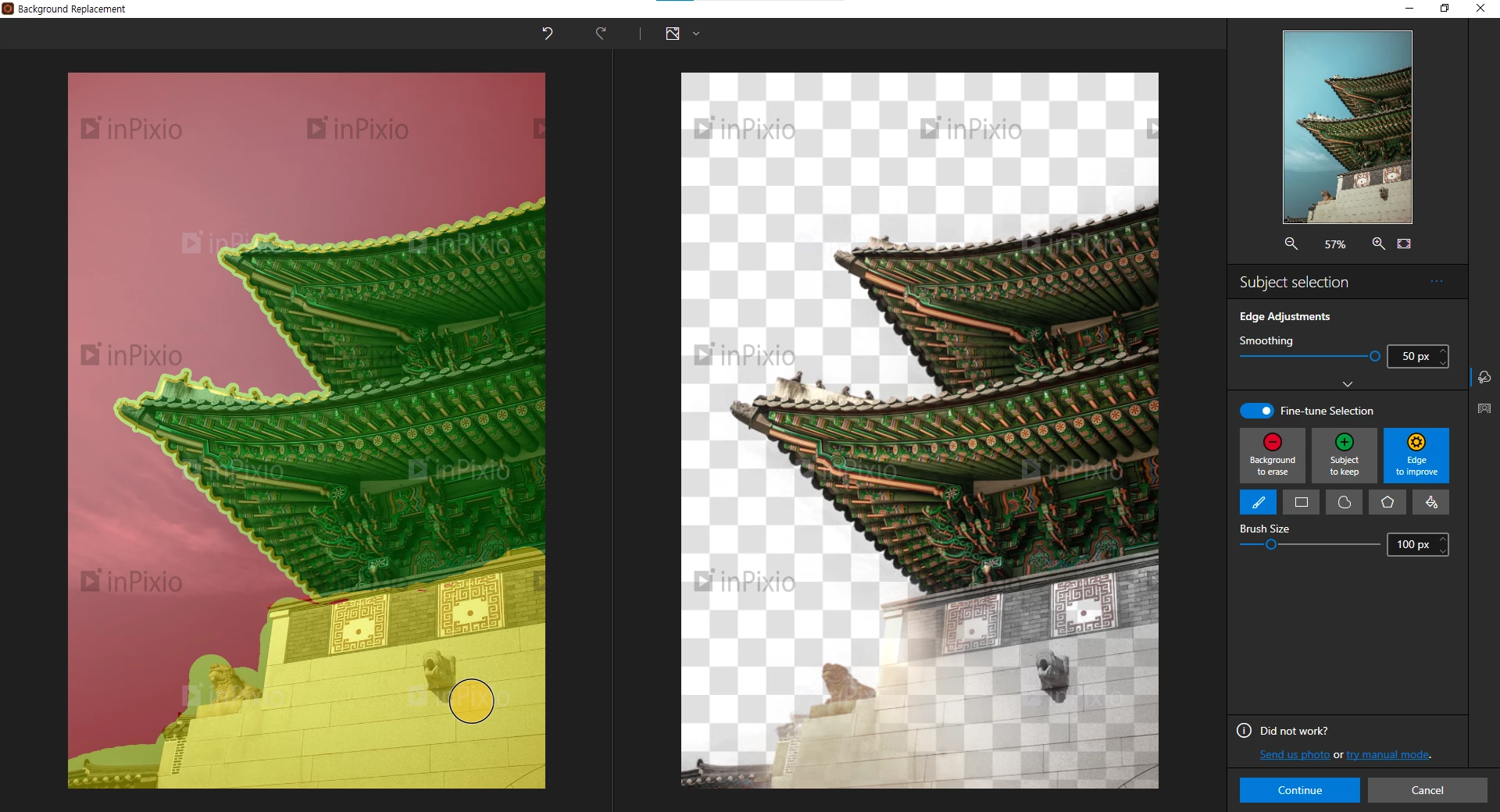Open the try manual mode link
This screenshot has width=1500, height=812.
pos(1387,754)
